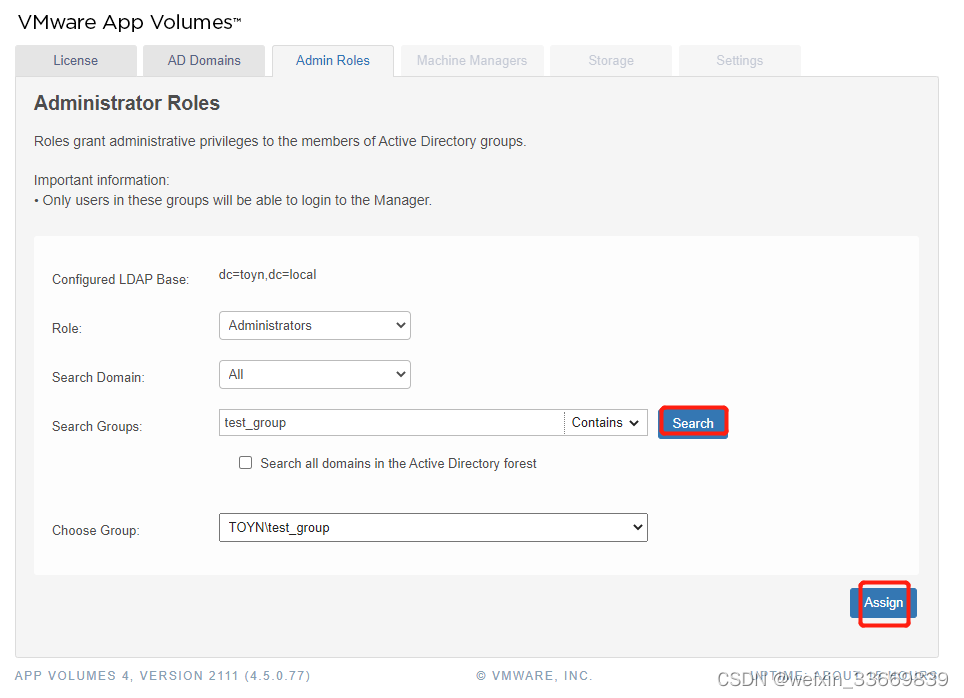Viewport: 964px width, 698px height.
Task: Click the VMware, Inc. copyright text
Action: pos(534,676)
